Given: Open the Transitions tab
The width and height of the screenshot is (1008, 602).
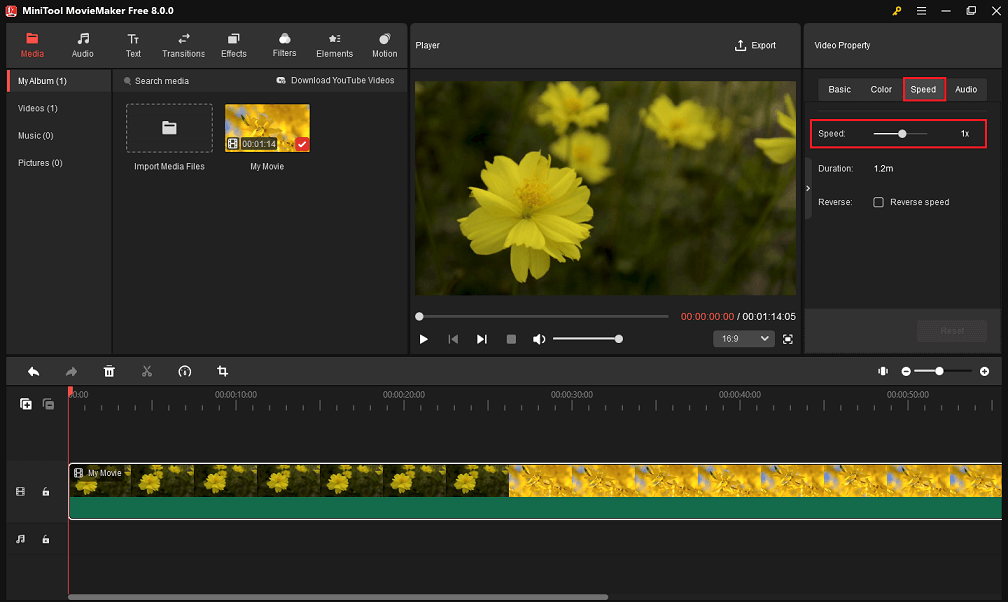Looking at the screenshot, I should tap(183, 46).
